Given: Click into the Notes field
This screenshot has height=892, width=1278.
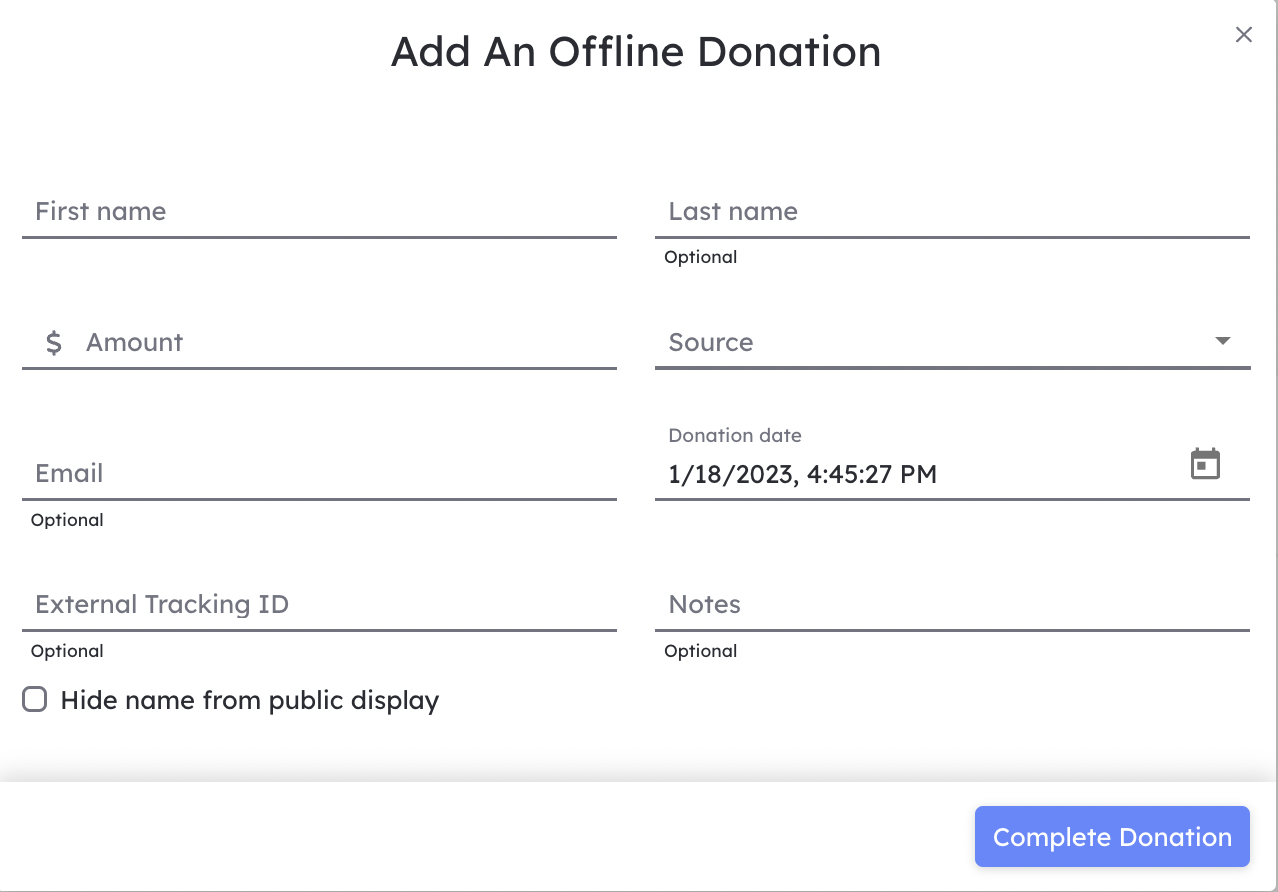Looking at the screenshot, I should (952, 605).
